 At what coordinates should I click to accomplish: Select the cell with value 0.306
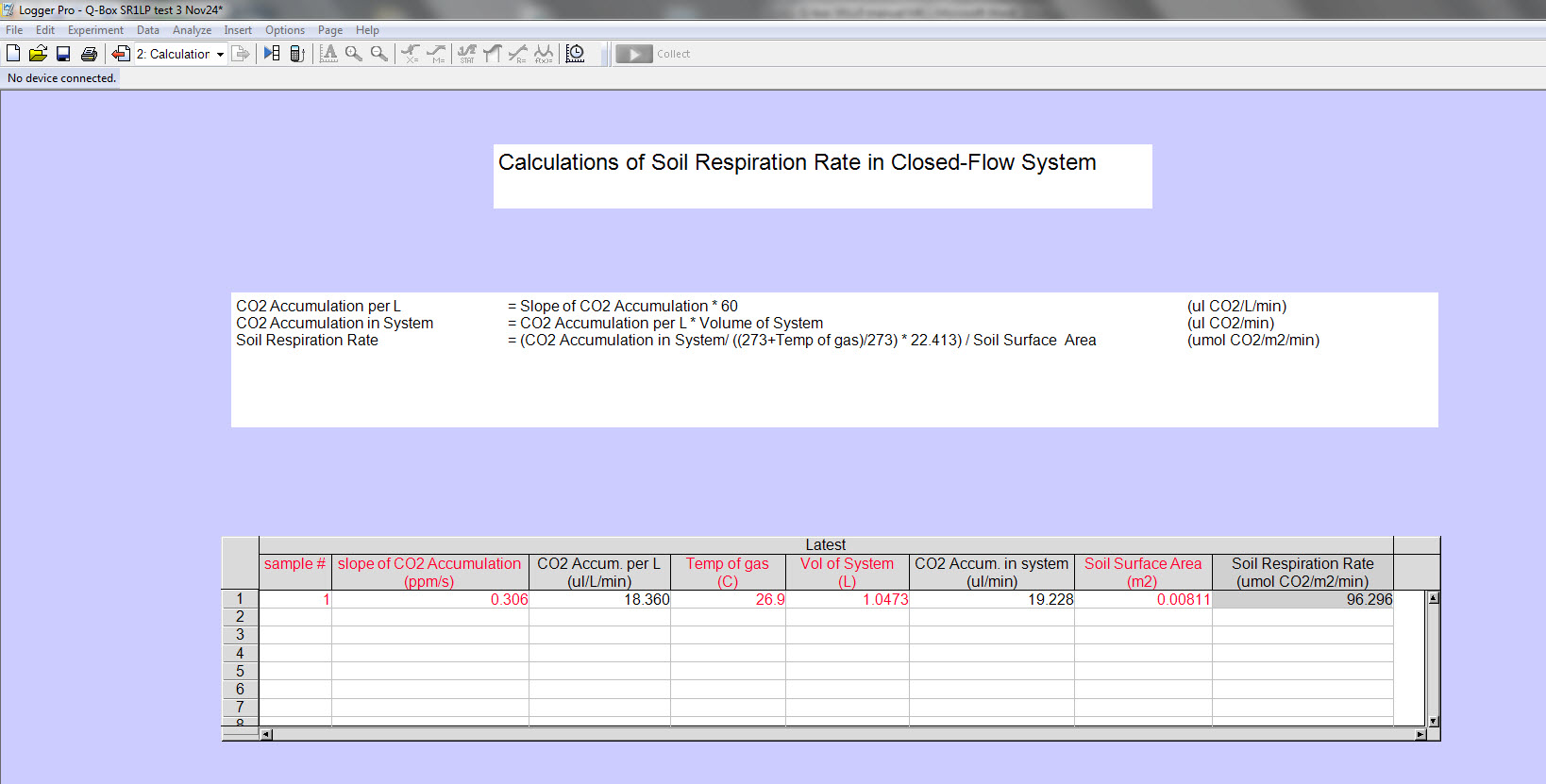[430, 599]
